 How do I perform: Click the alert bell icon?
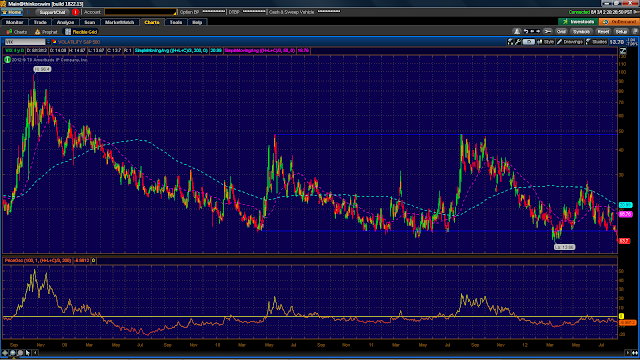[x=517, y=32]
